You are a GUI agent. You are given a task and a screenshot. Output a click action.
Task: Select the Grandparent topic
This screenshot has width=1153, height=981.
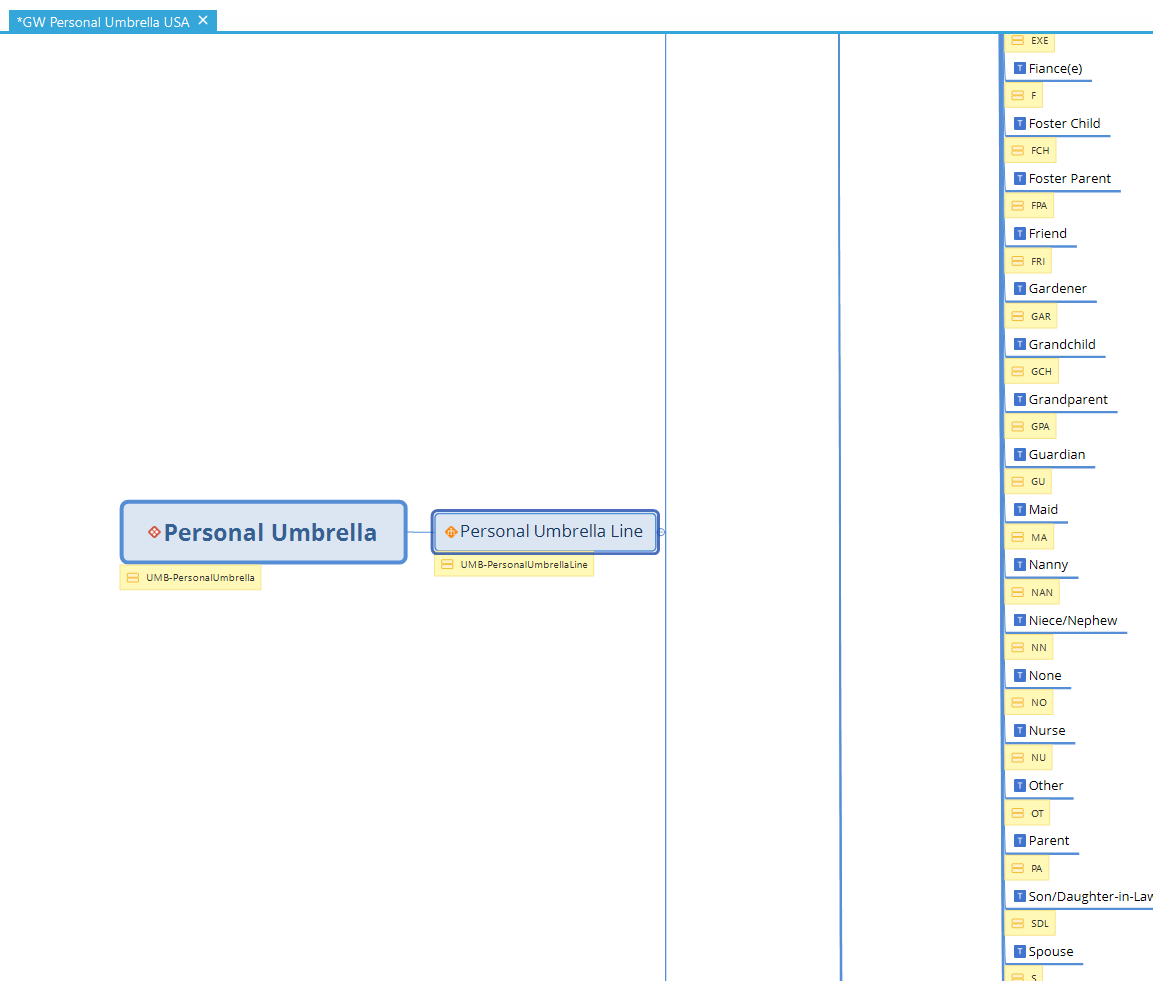click(1068, 400)
